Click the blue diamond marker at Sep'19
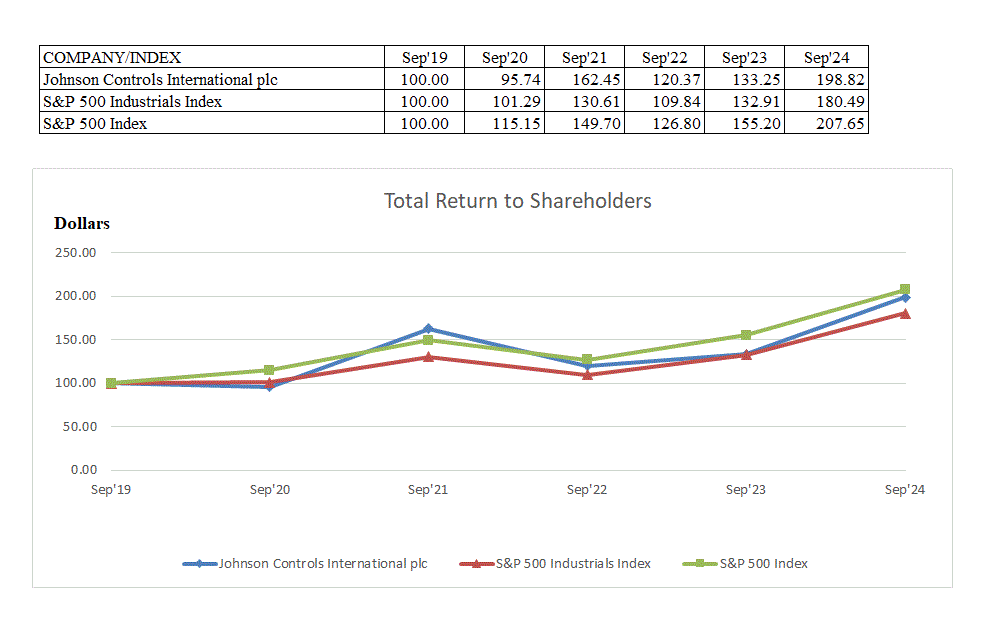985x632 pixels. [x=110, y=383]
